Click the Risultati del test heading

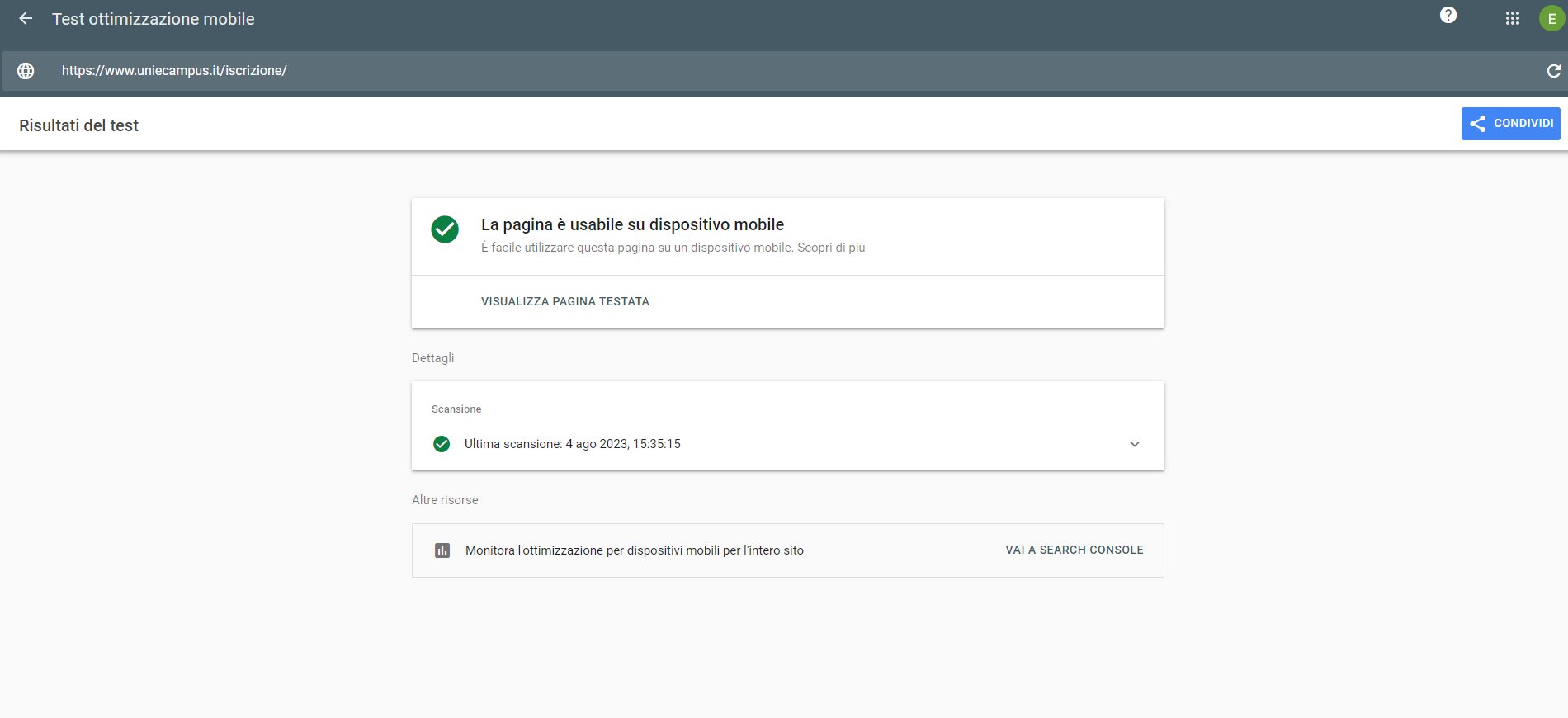(x=78, y=125)
